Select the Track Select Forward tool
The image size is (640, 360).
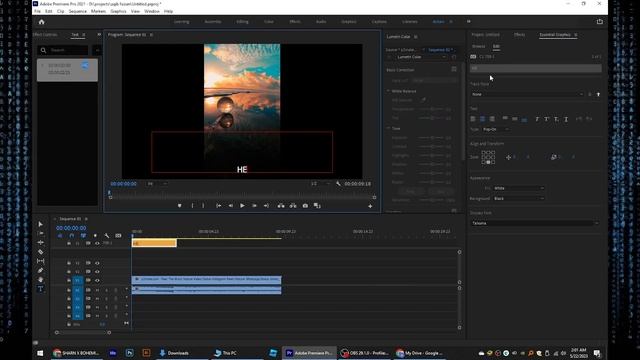click(x=40, y=233)
